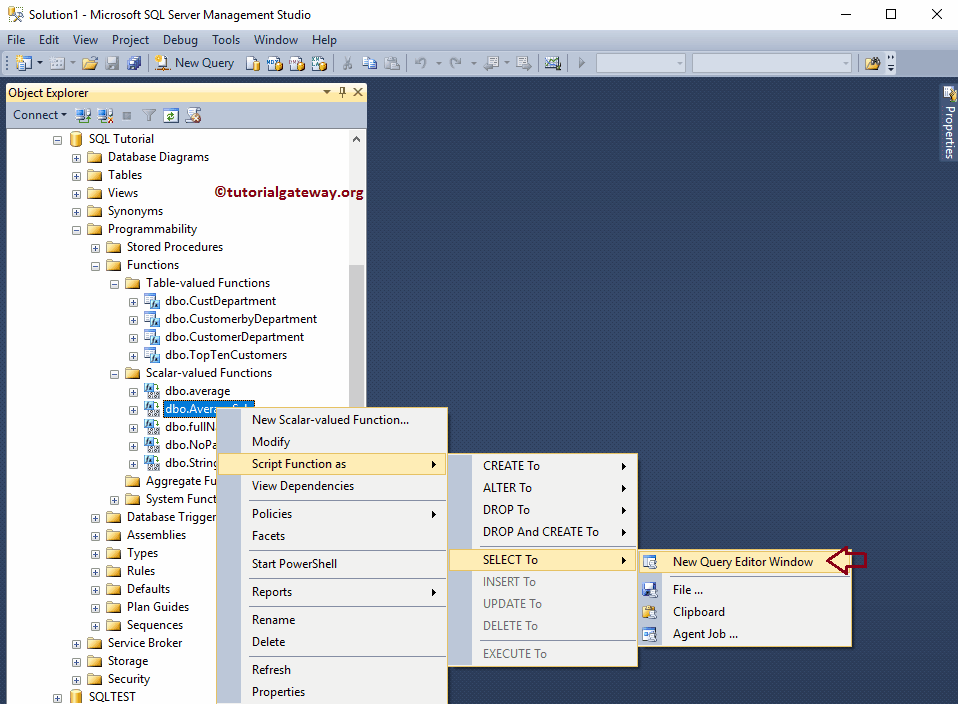Click the New Query button
This screenshot has width=958, height=704.
coord(194,63)
